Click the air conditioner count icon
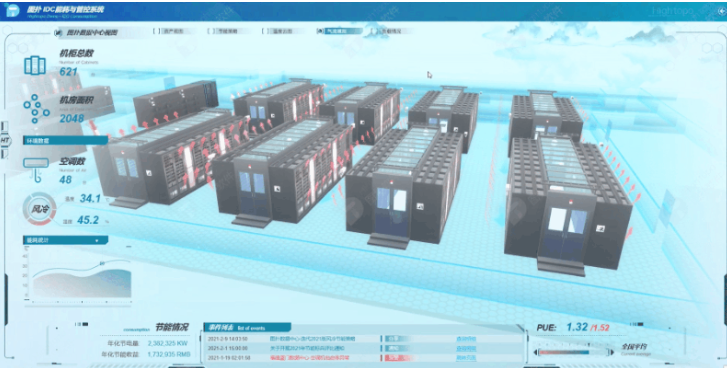The height and width of the screenshot is (368, 727). click(x=36, y=169)
